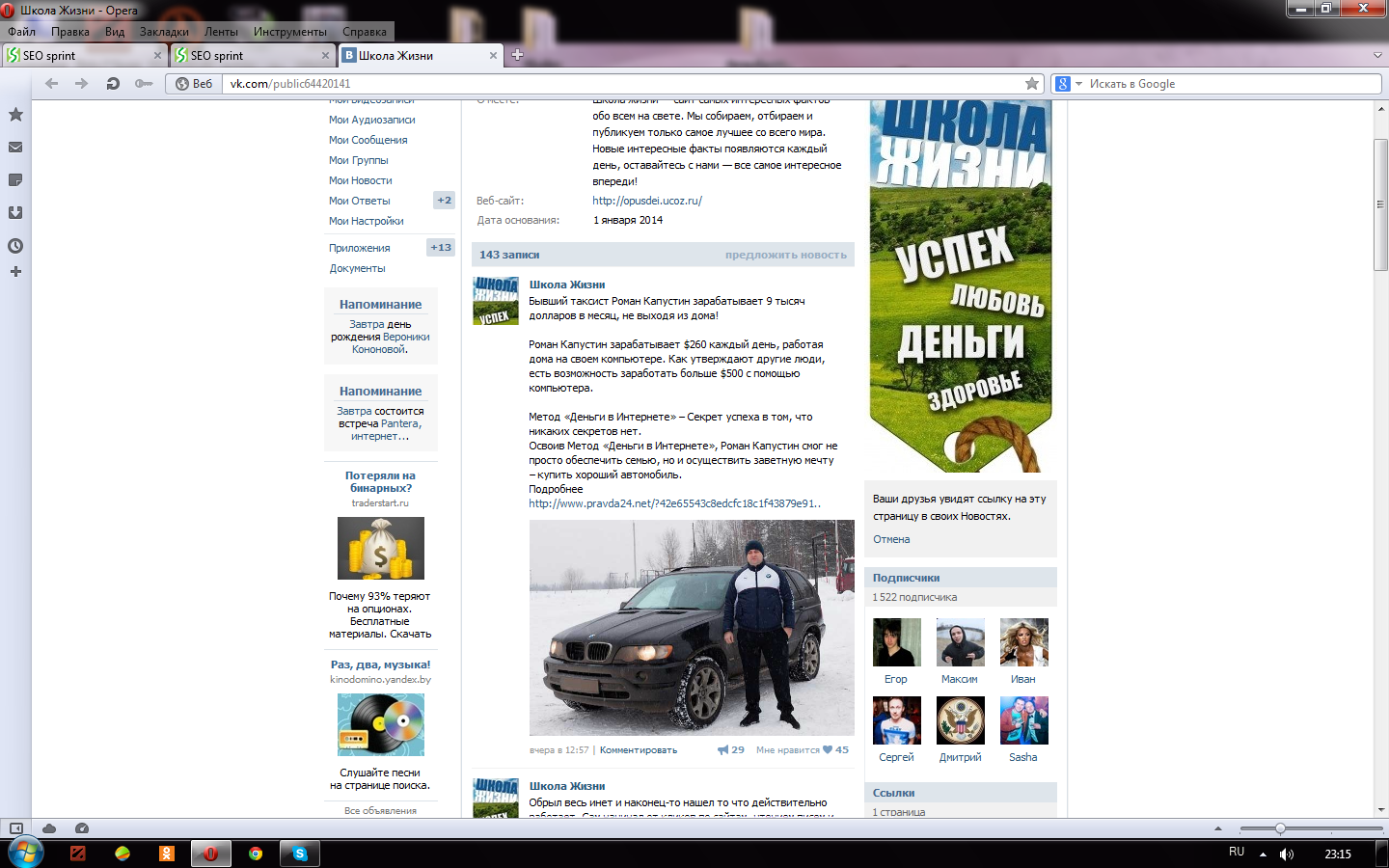
Task: Open the Инструменты menu
Action: [x=290, y=32]
